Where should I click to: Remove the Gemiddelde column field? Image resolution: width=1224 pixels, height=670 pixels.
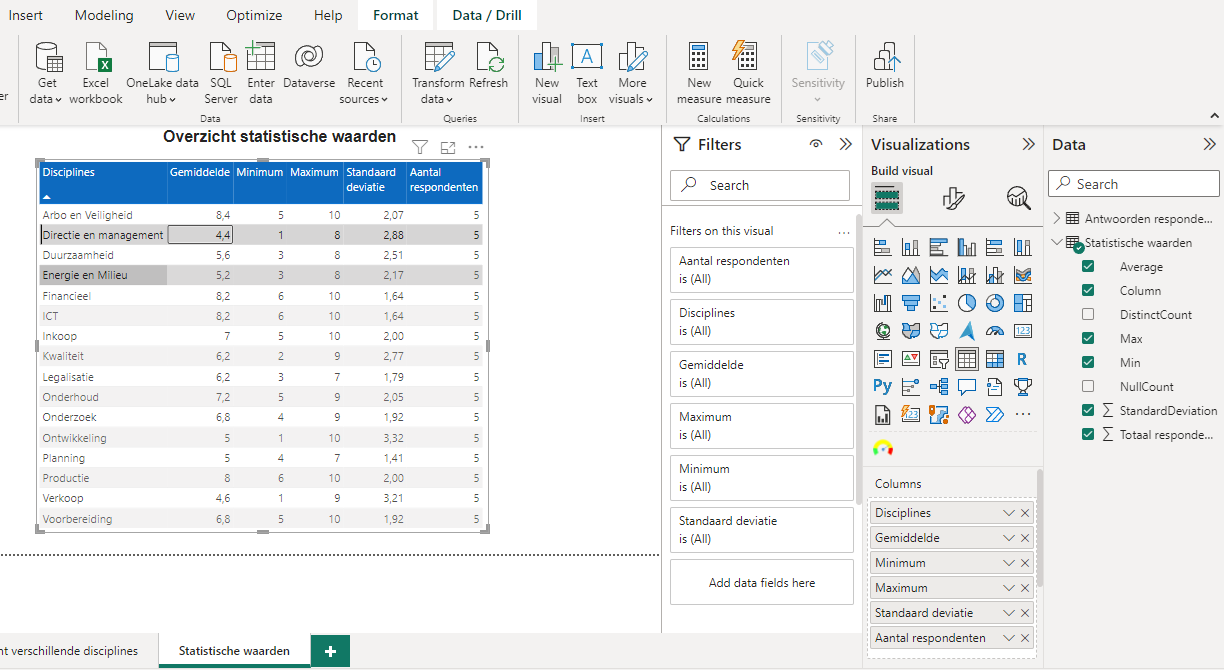(1025, 538)
